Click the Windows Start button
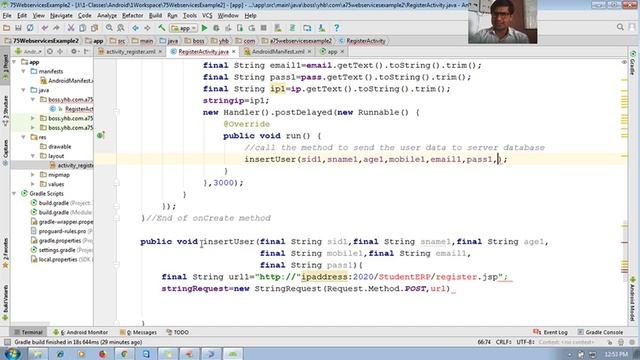This screenshot has width=640, height=360. [12, 353]
